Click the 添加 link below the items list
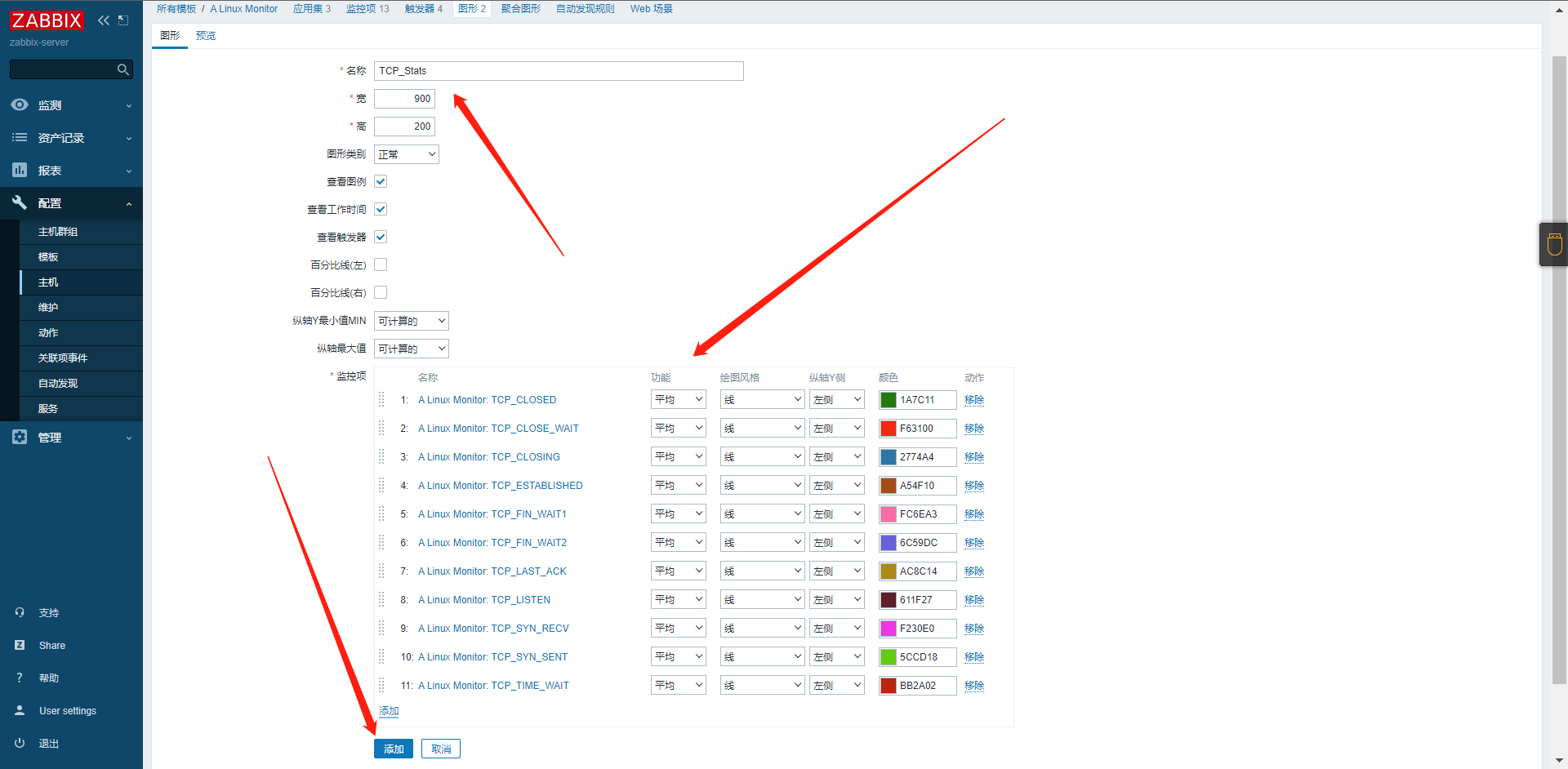 coord(389,711)
